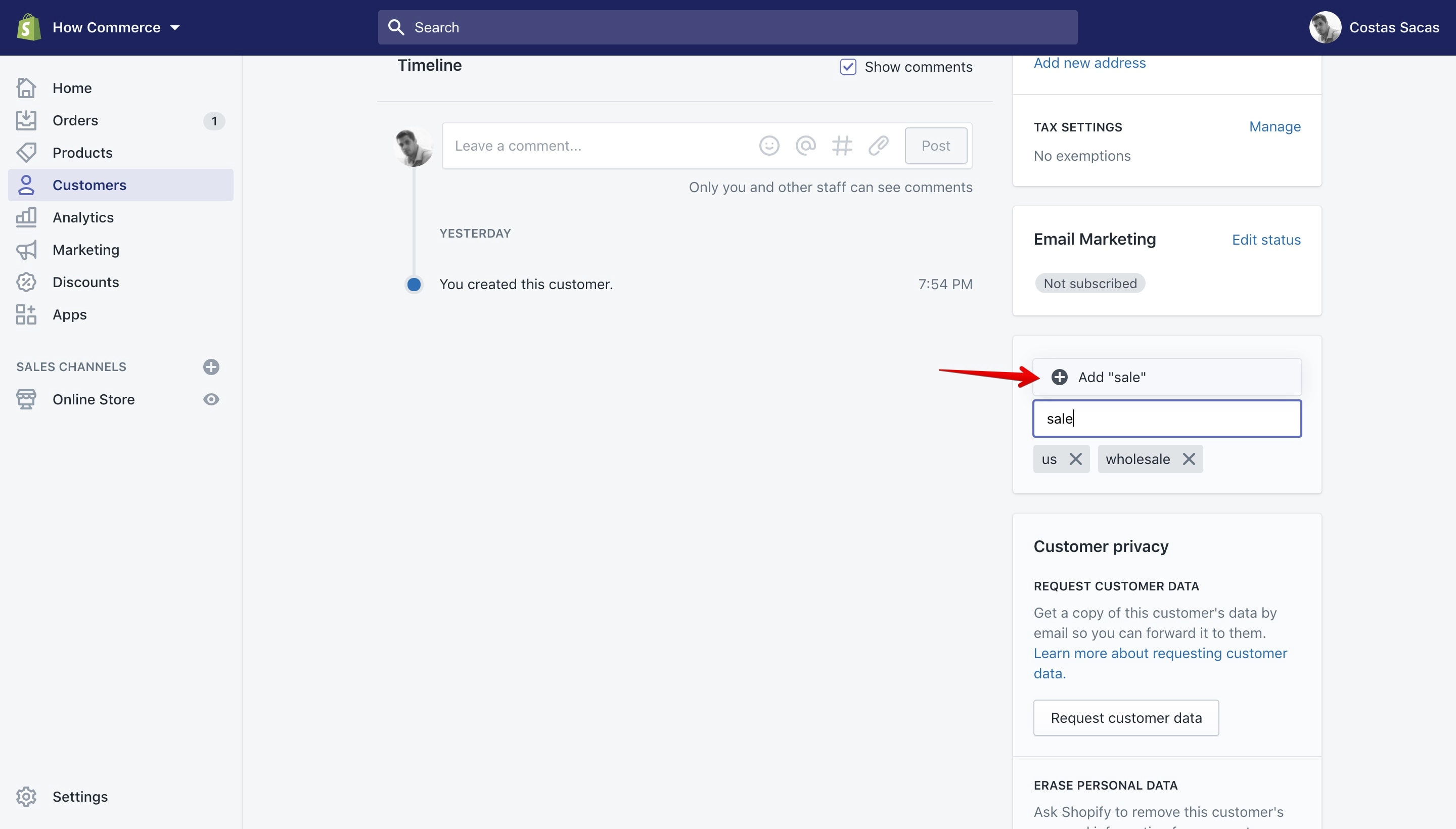Click the Settings gear icon
This screenshot has height=829, width=1456.
coord(26,797)
